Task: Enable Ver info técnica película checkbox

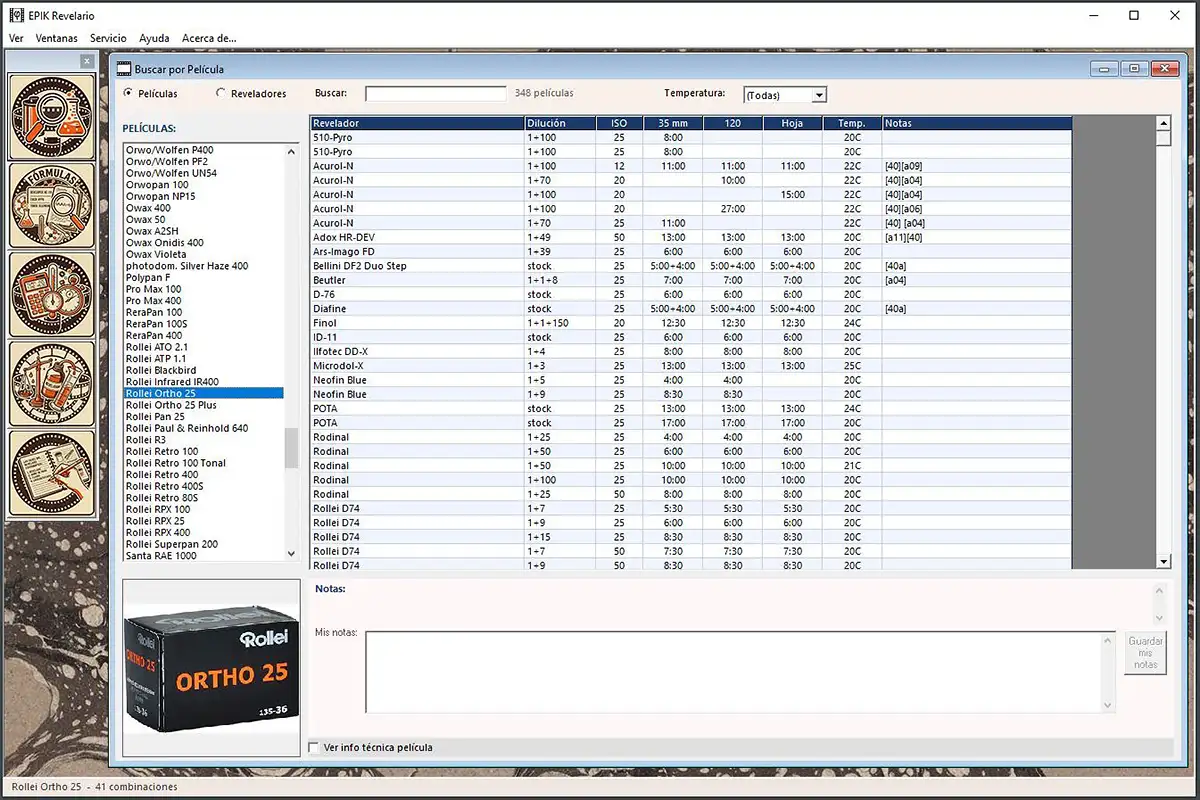Action: (314, 747)
